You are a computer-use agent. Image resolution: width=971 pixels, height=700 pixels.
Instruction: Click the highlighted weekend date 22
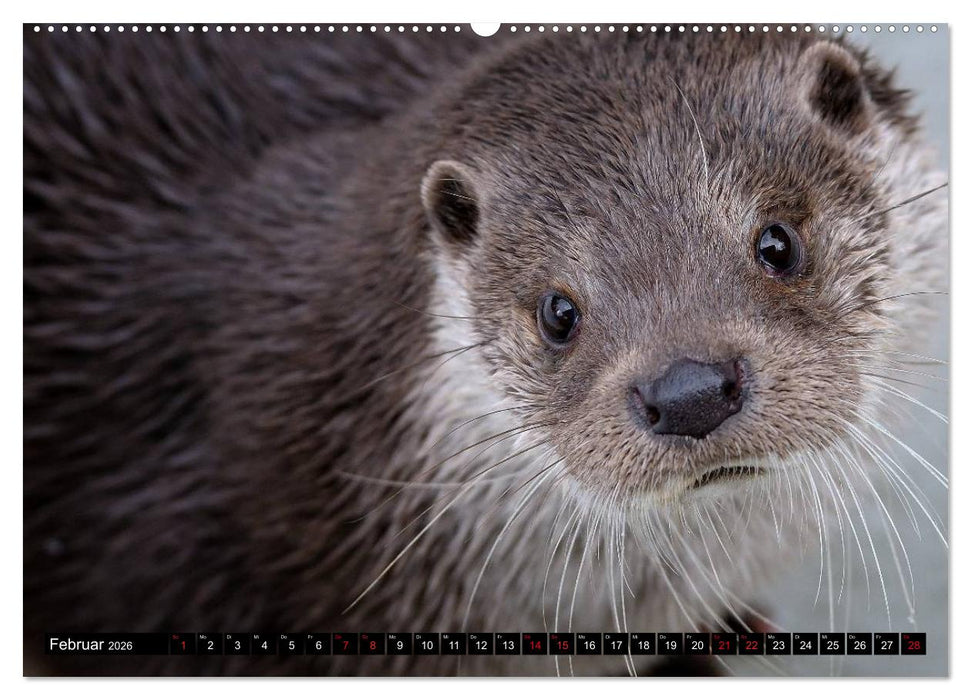751,645
